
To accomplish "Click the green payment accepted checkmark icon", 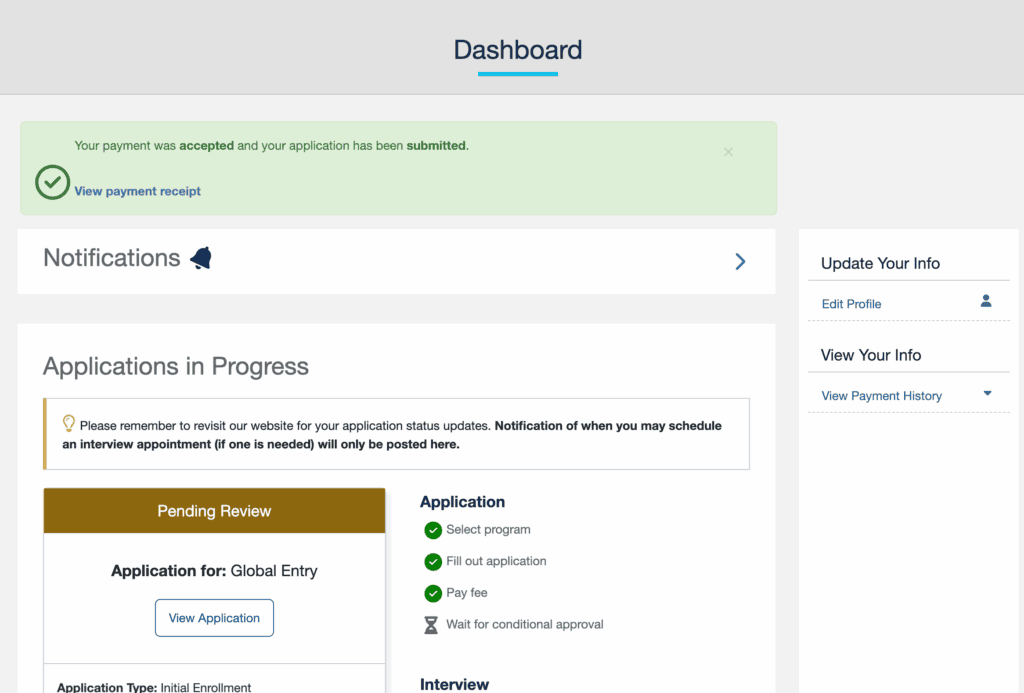I will click(x=52, y=183).
